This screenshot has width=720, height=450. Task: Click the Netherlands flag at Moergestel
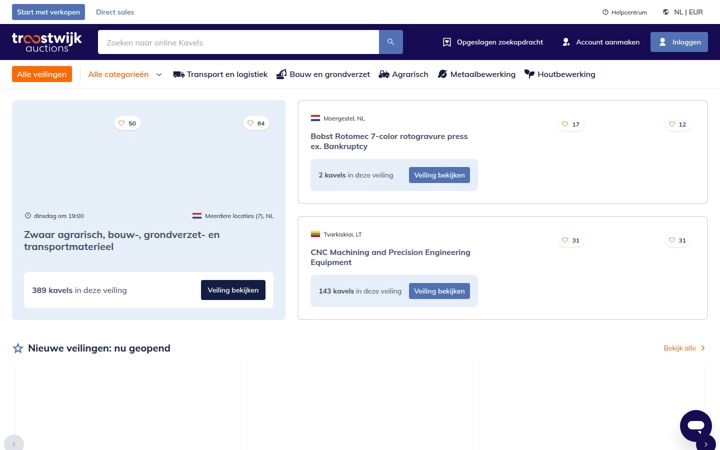click(315, 118)
